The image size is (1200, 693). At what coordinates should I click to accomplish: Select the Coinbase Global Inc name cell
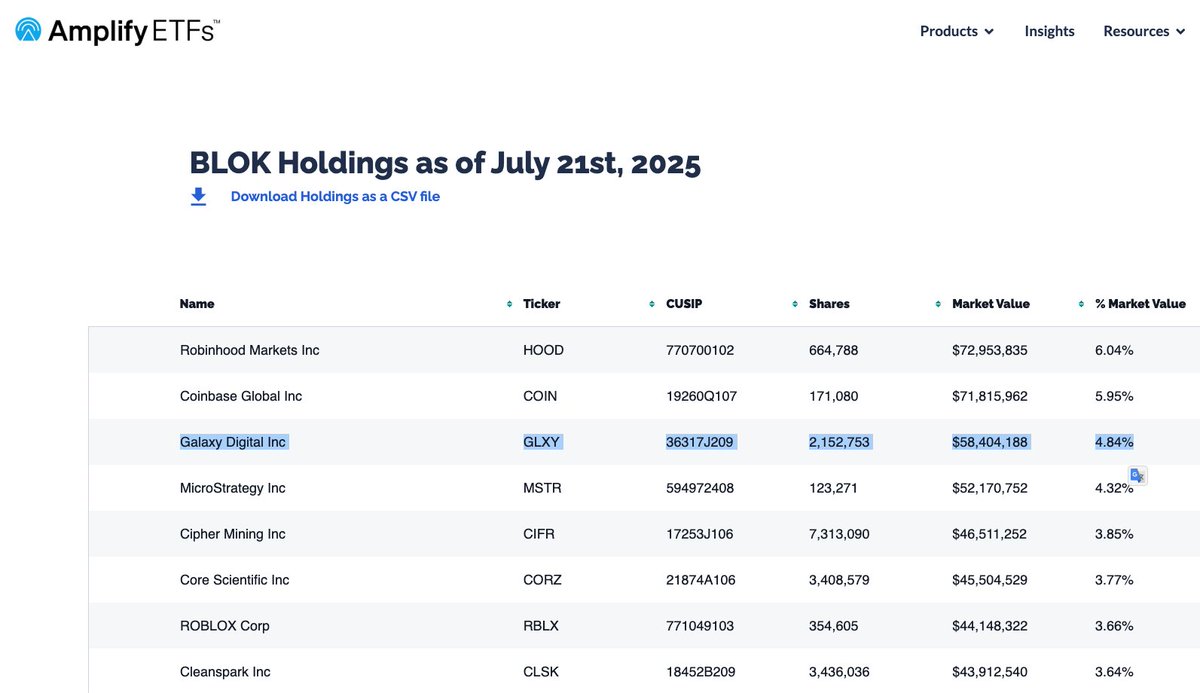click(x=241, y=396)
